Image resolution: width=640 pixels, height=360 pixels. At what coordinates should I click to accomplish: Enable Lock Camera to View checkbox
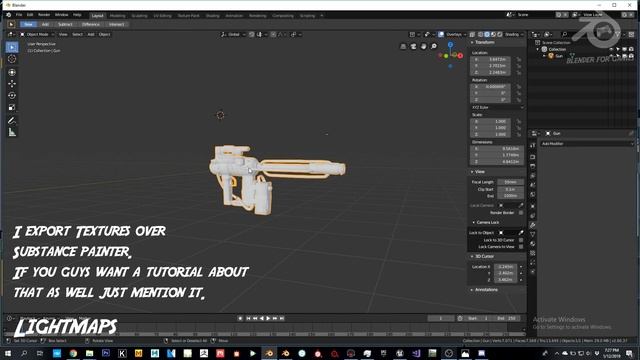(x=521, y=247)
